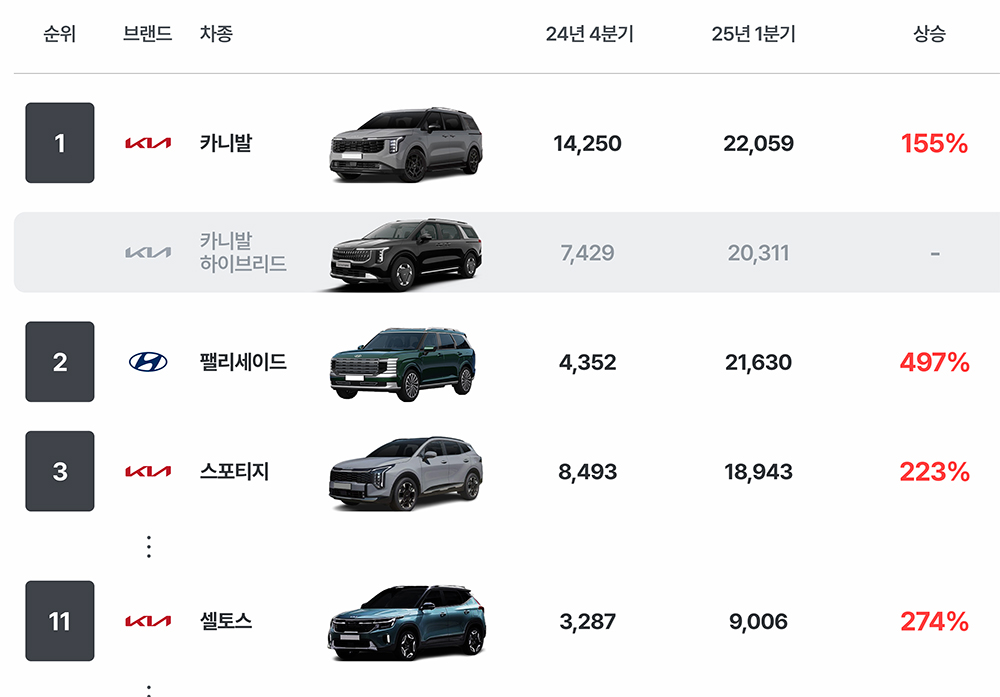Expand hidden rows via dots below 셀토스
This screenshot has height=697, width=1000.
[149, 691]
